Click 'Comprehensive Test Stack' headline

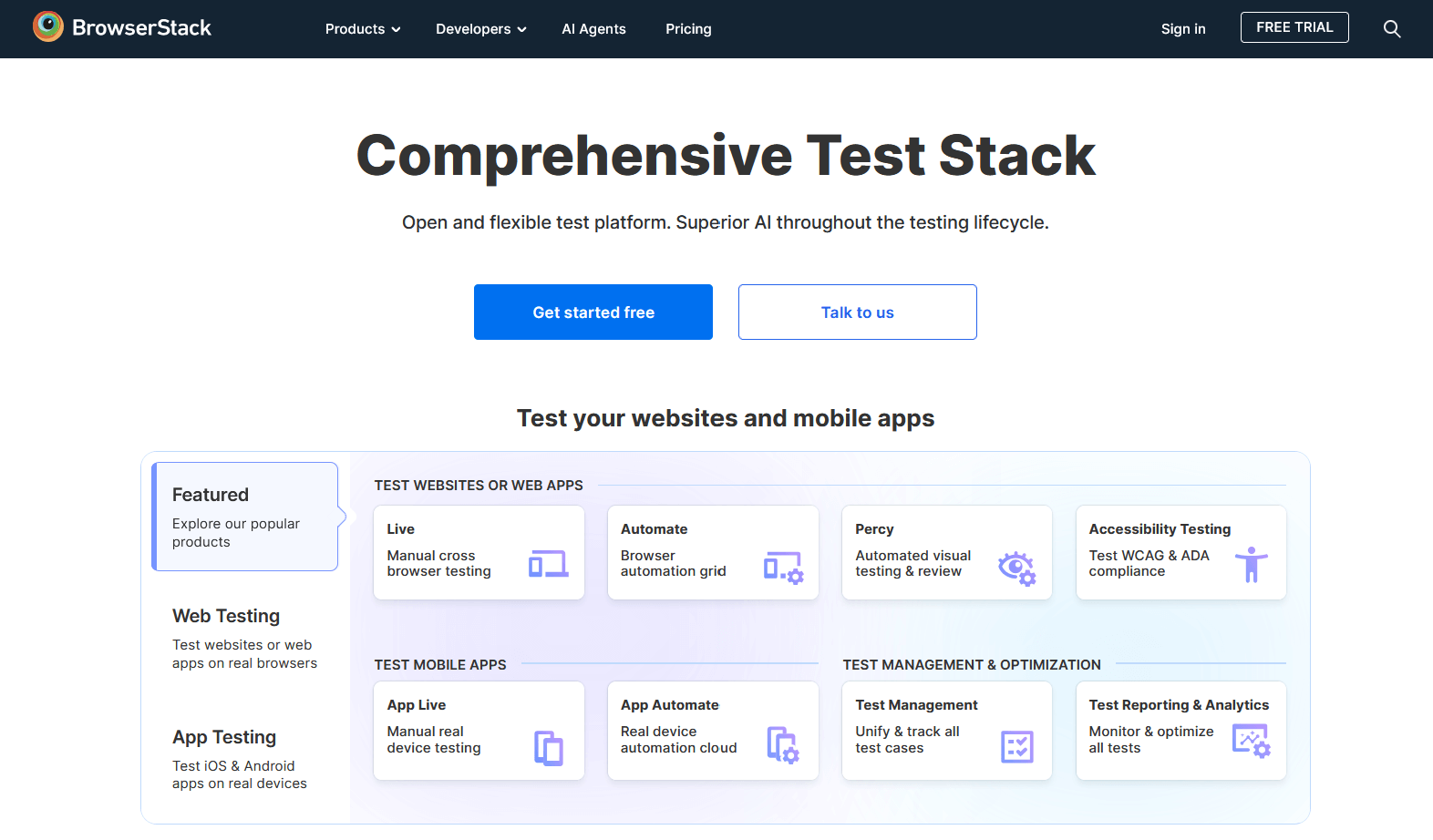pos(726,156)
